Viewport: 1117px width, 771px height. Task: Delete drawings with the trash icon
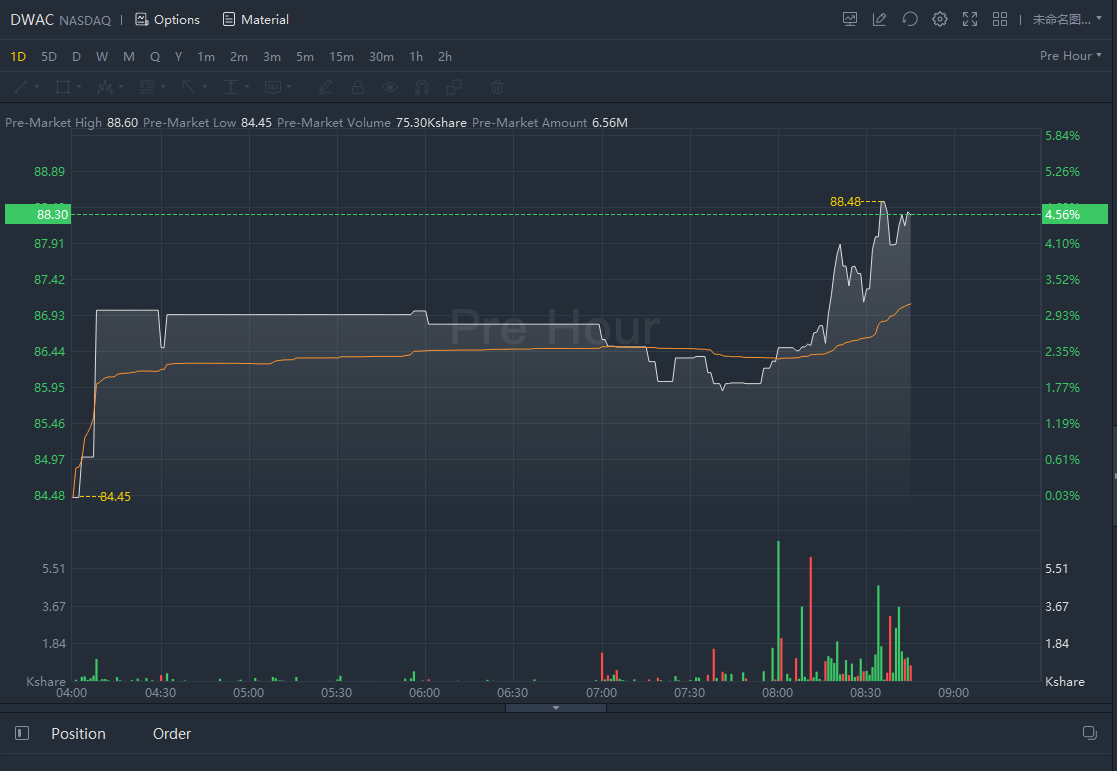pyautogui.click(x=497, y=87)
